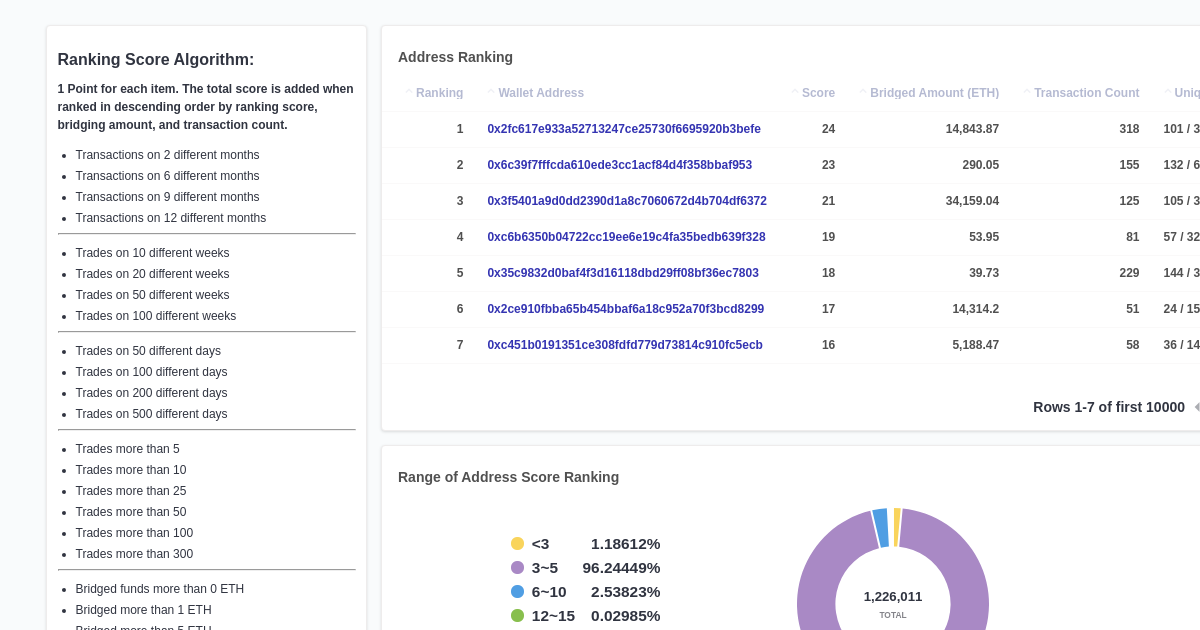Toggle the 12~15 legend entry
This screenshot has width=1200, height=630.
click(x=517, y=616)
